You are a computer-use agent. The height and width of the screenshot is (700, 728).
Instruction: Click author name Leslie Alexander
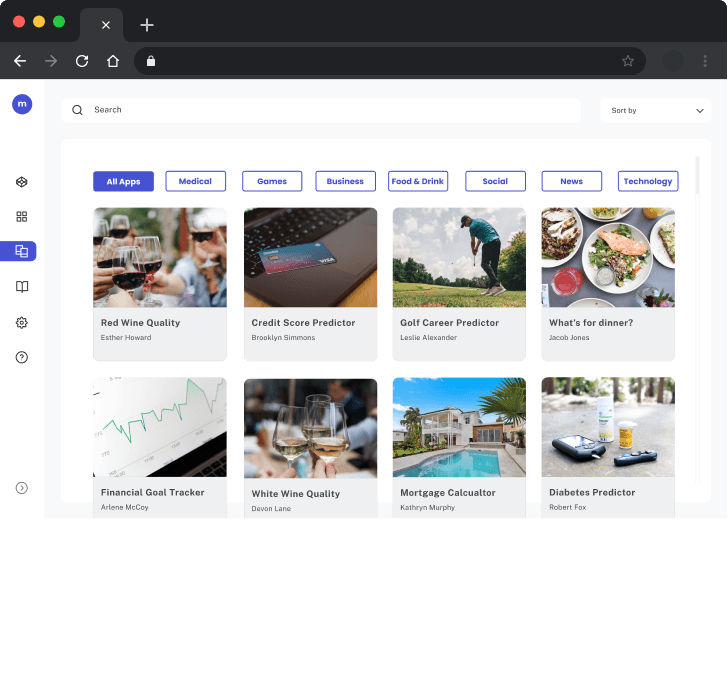point(429,337)
